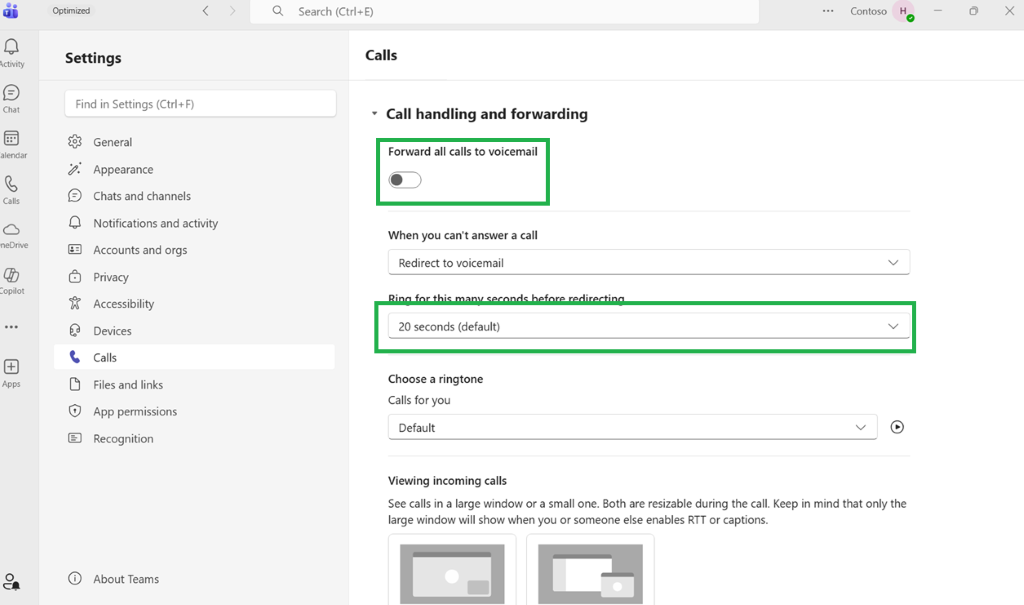Focus the Search (Ctrl+E) box
The height and width of the screenshot is (605, 1024).
click(x=504, y=11)
